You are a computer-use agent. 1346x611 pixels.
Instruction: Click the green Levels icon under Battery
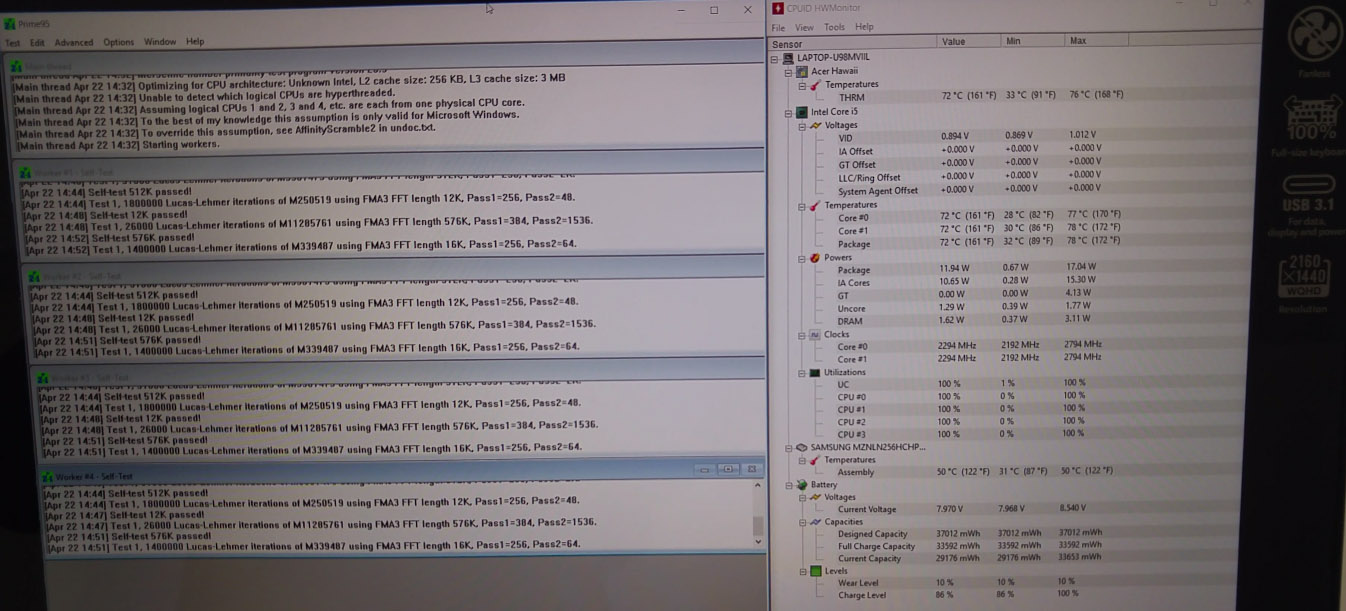pyautogui.click(x=816, y=571)
